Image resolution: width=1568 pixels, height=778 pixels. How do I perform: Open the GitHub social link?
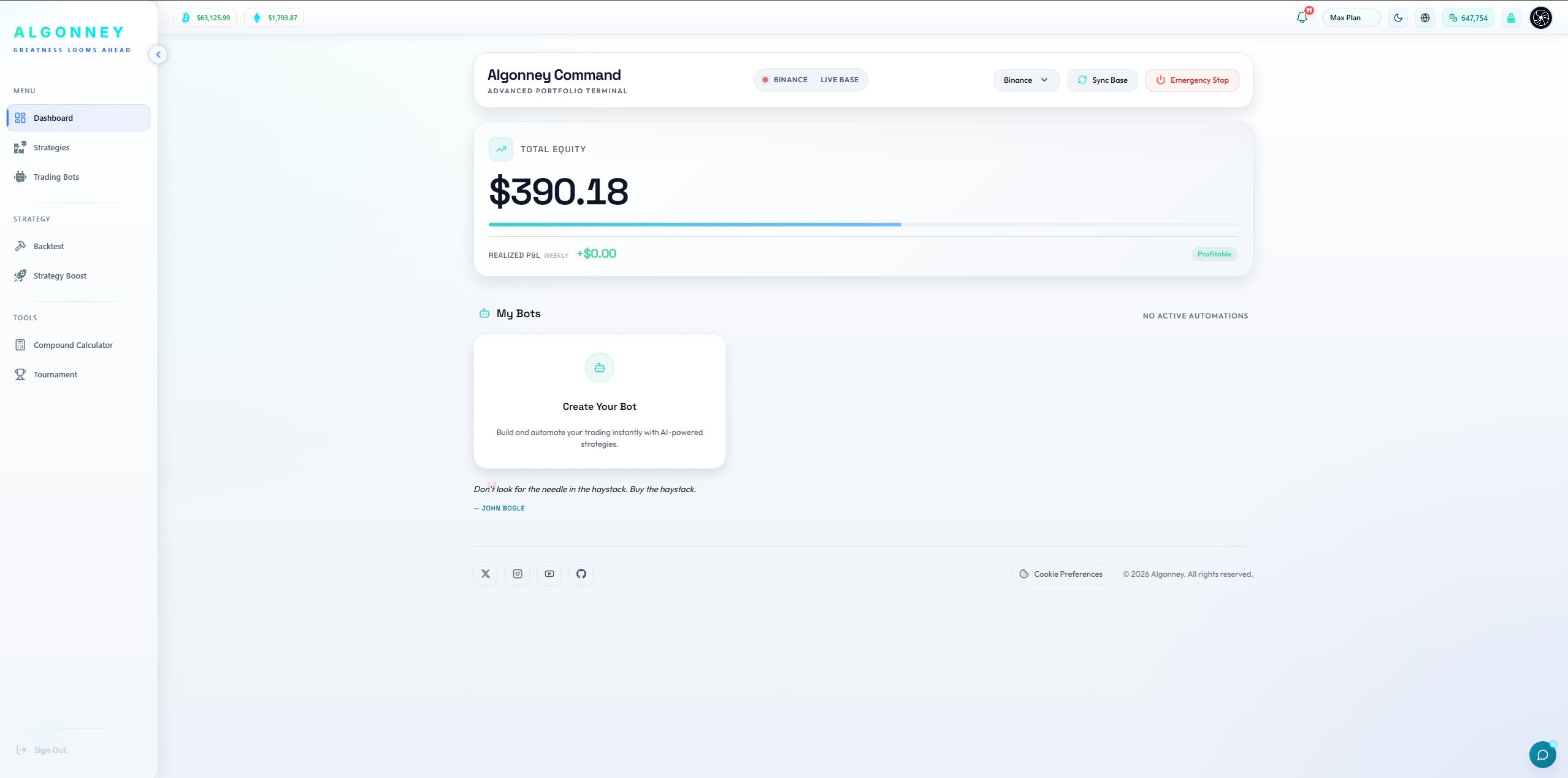[x=581, y=574]
